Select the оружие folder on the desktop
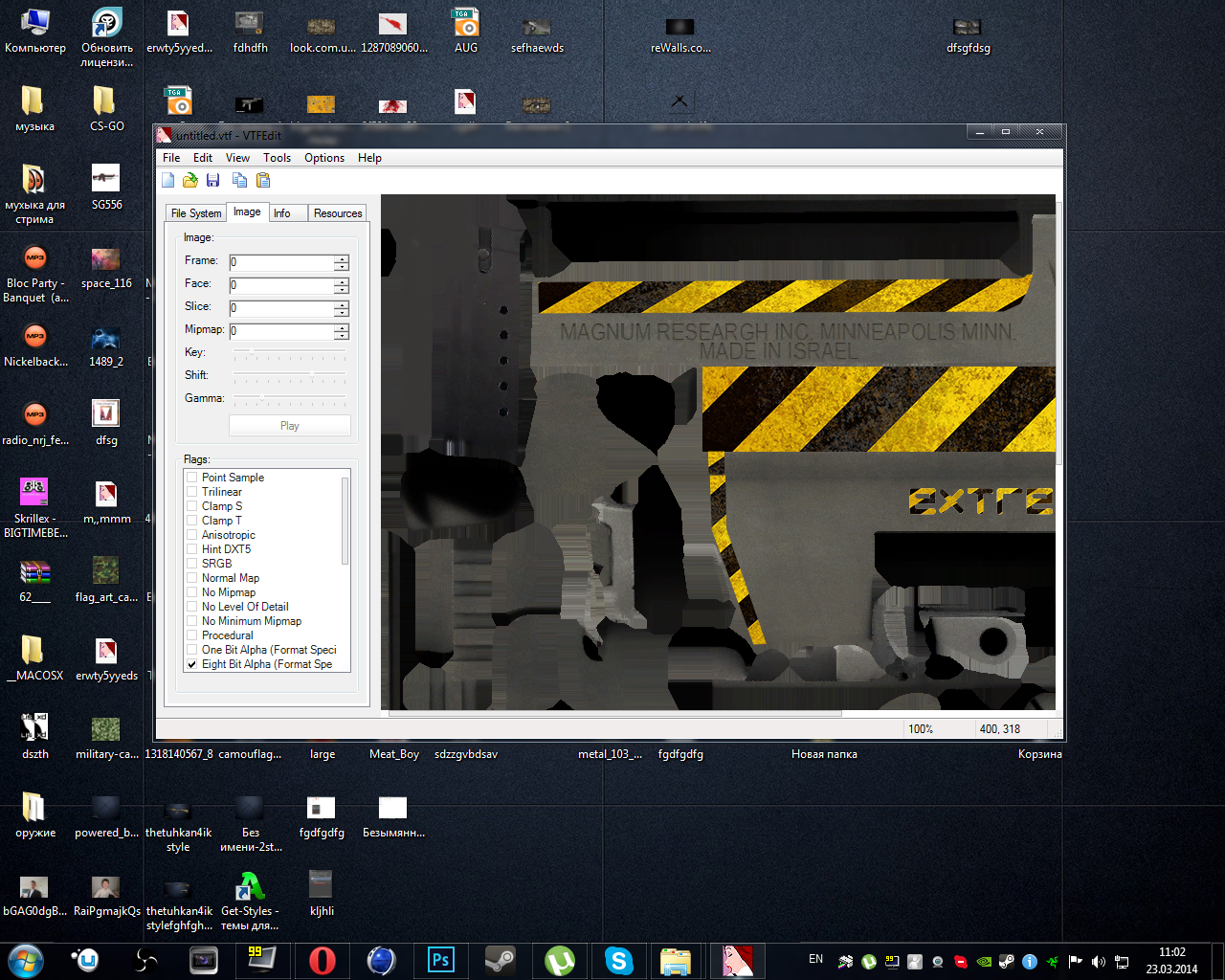This screenshot has width=1225, height=980. (x=35, y=815)
